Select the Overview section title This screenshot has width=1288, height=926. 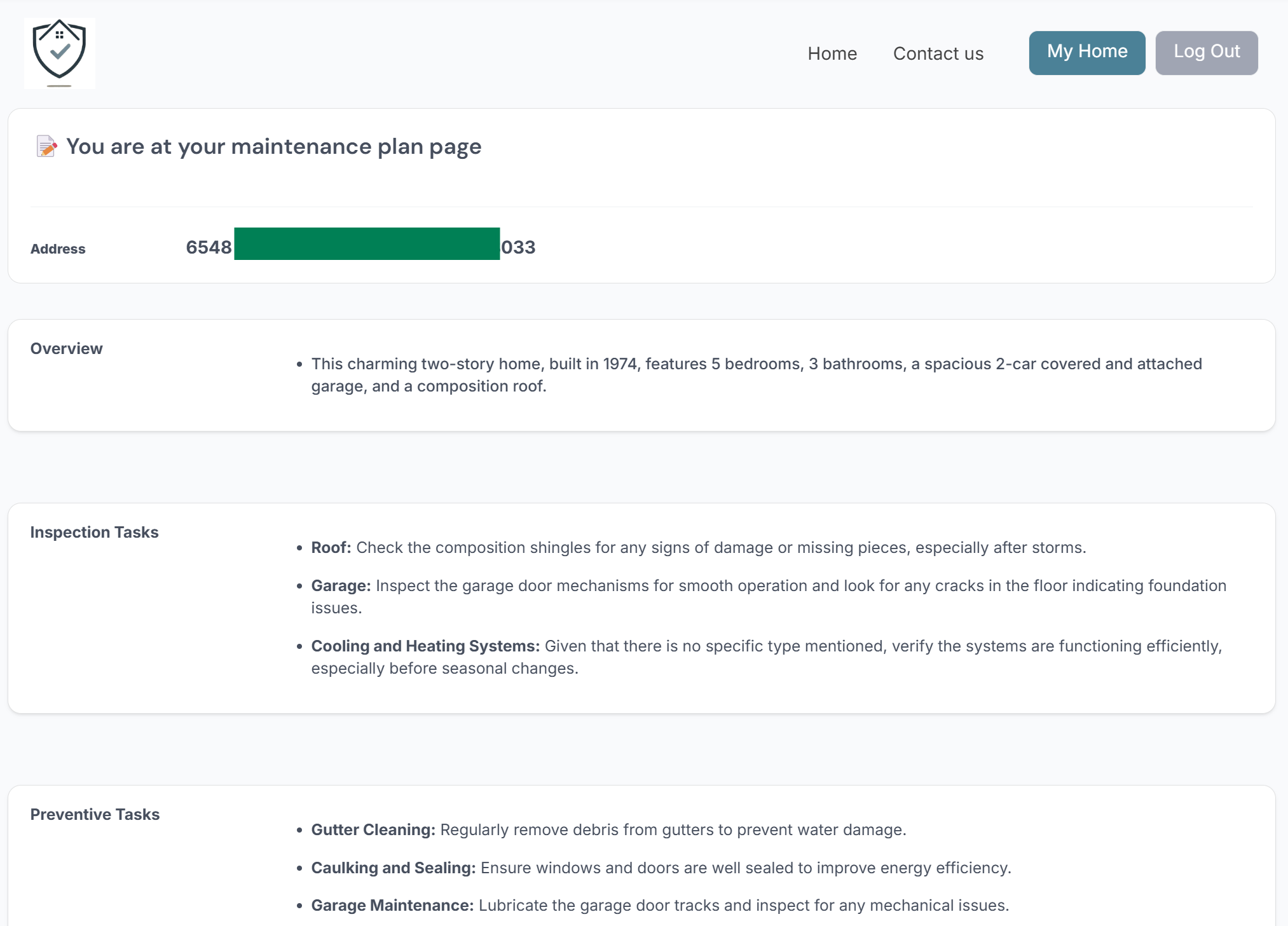click(67, 349)
